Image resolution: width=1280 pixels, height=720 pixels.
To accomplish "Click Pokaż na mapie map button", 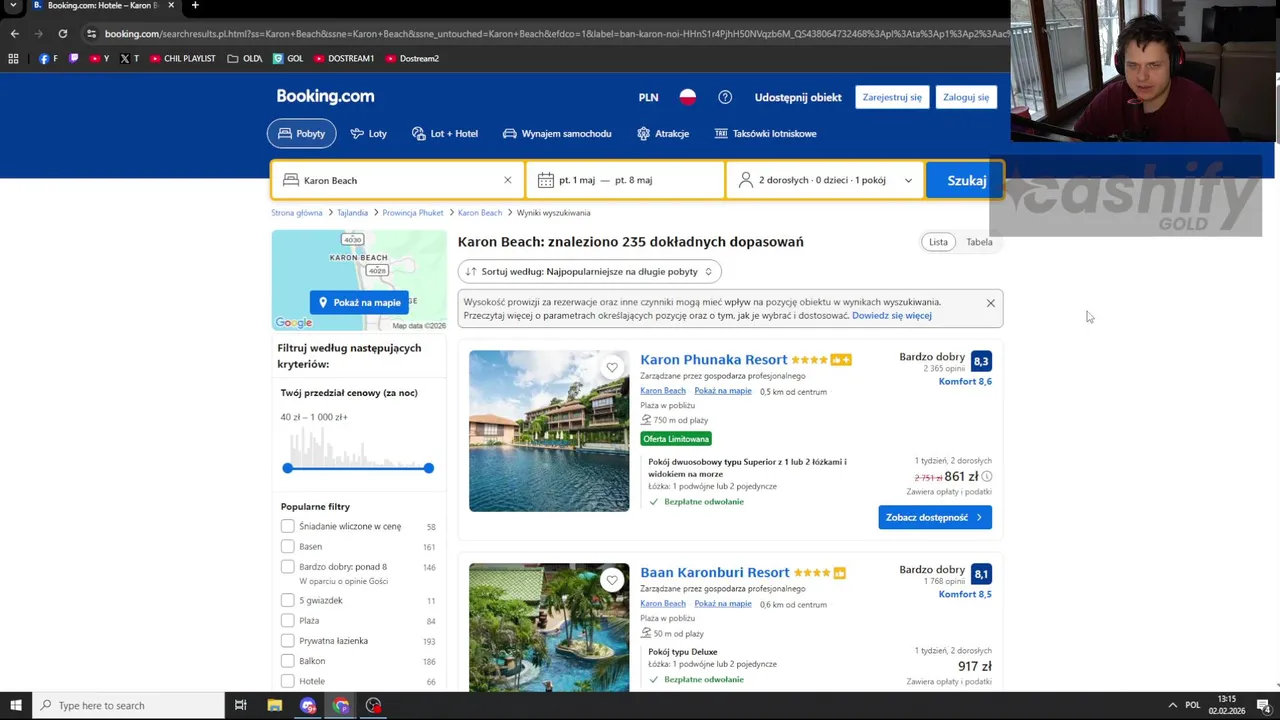I will click(x=359, y=302).
